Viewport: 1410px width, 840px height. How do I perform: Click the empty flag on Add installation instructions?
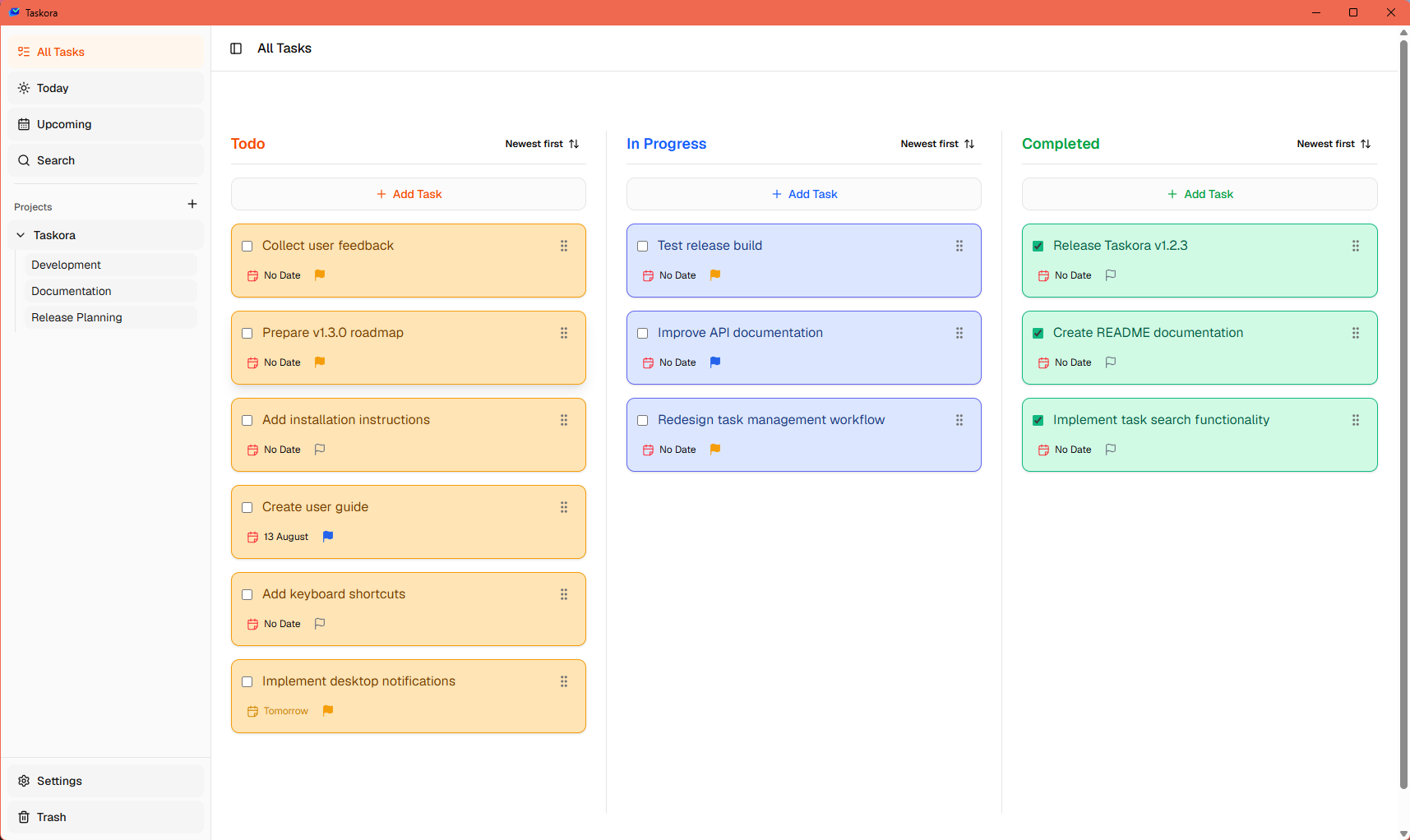tap(320, 449)
